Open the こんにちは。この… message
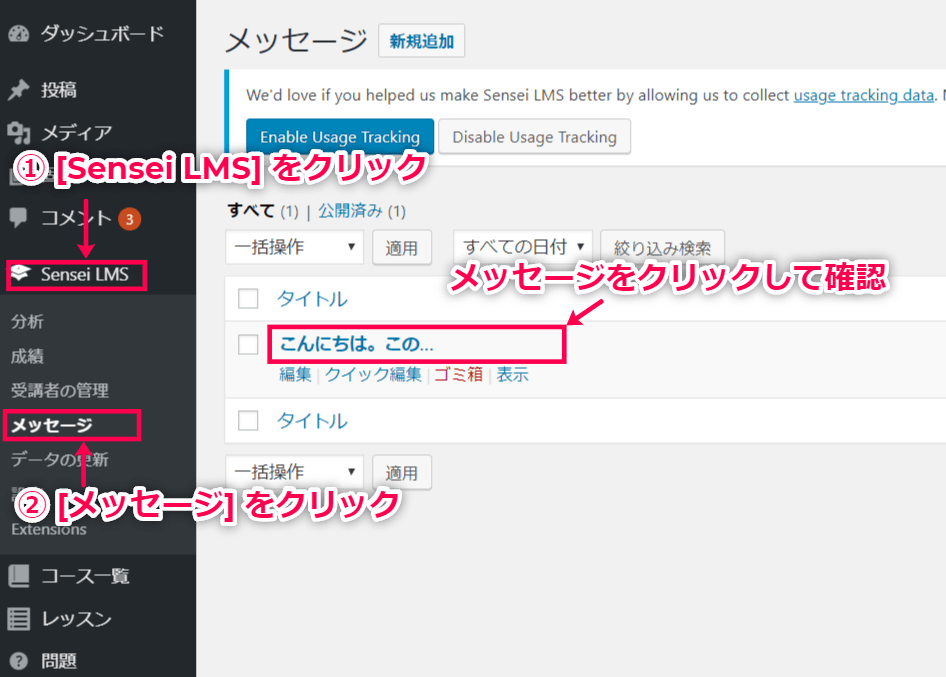Image resolution: width=946 pixels, height=677 pixels. point(357,344)
